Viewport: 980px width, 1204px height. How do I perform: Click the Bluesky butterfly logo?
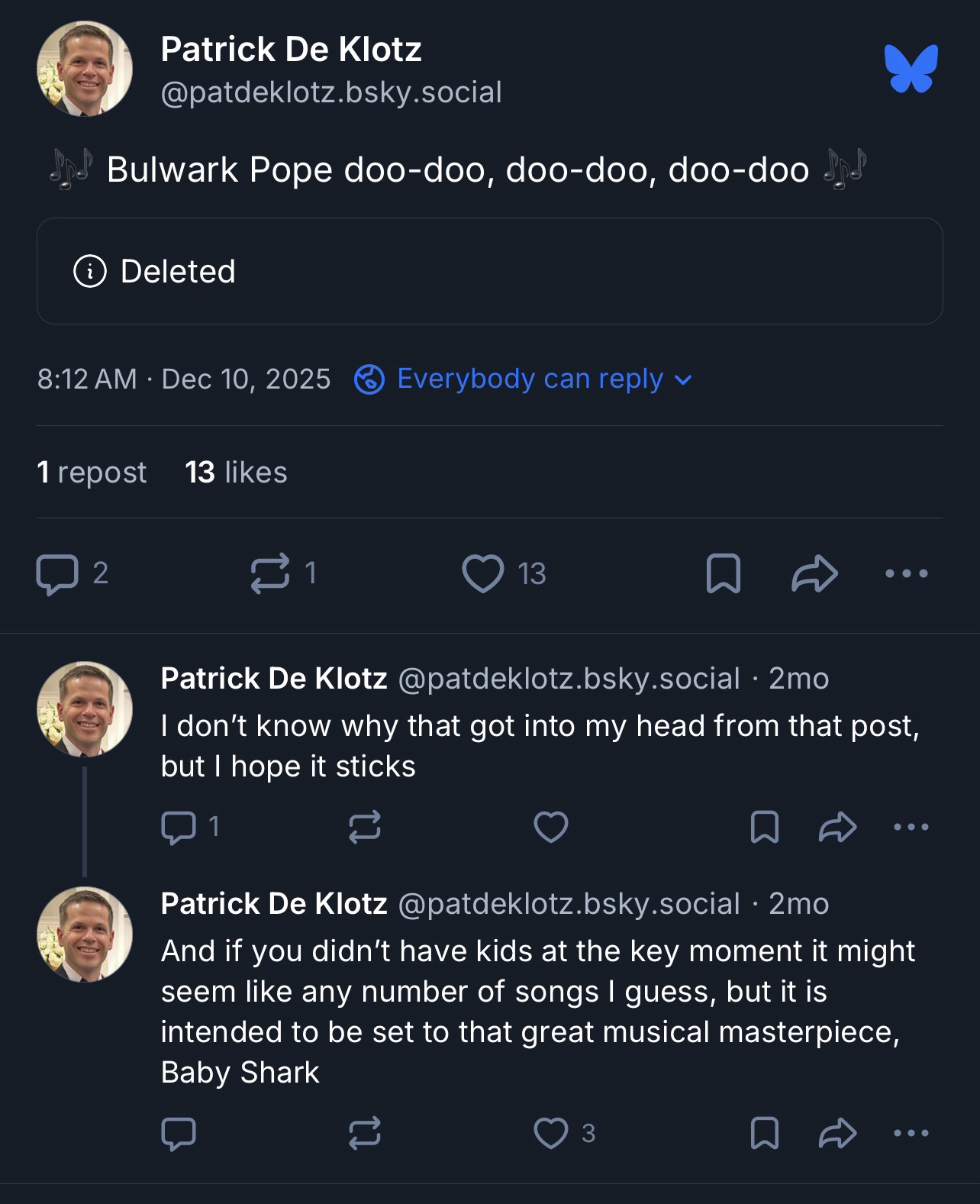tap(911, 69)
